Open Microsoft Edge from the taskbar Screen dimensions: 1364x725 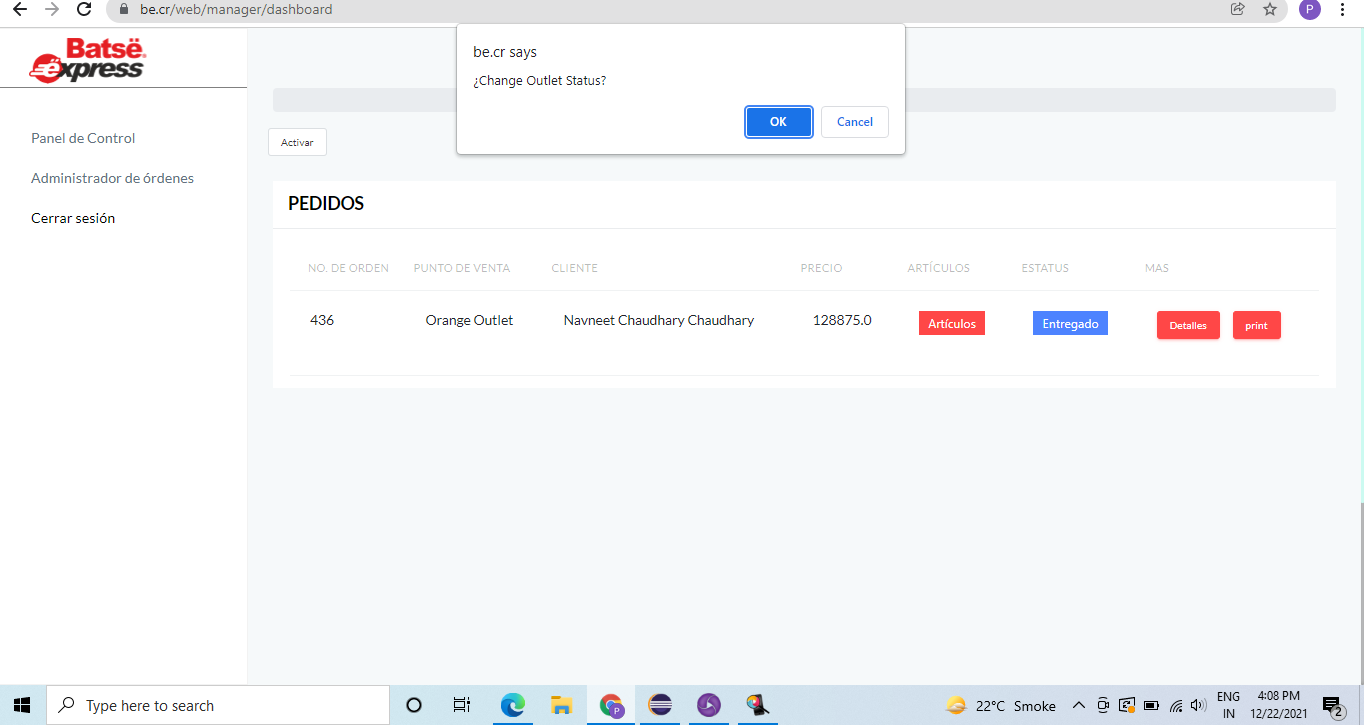(513, 705)
